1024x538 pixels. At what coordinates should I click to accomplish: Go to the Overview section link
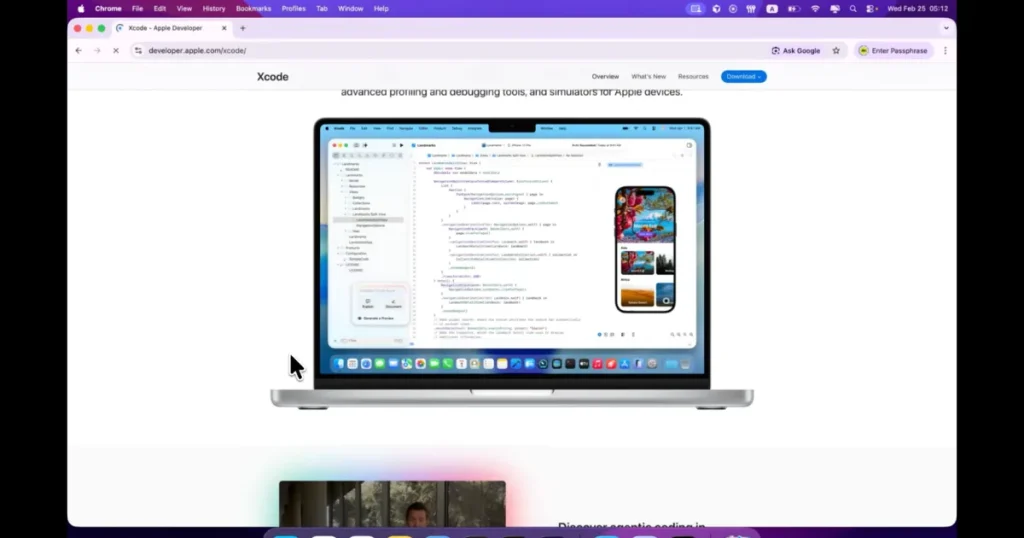[x=605, y=76]
